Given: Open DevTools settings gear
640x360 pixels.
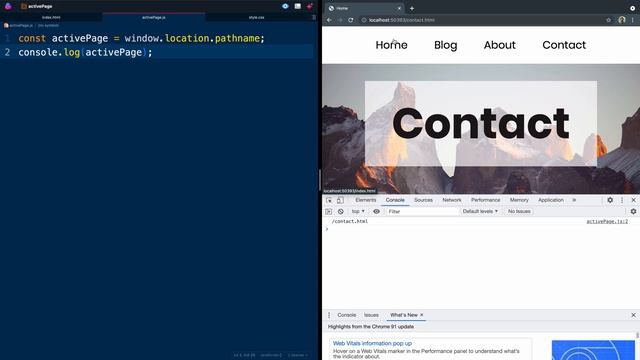Looking at the screenshot, I should [x=610, y=200].
